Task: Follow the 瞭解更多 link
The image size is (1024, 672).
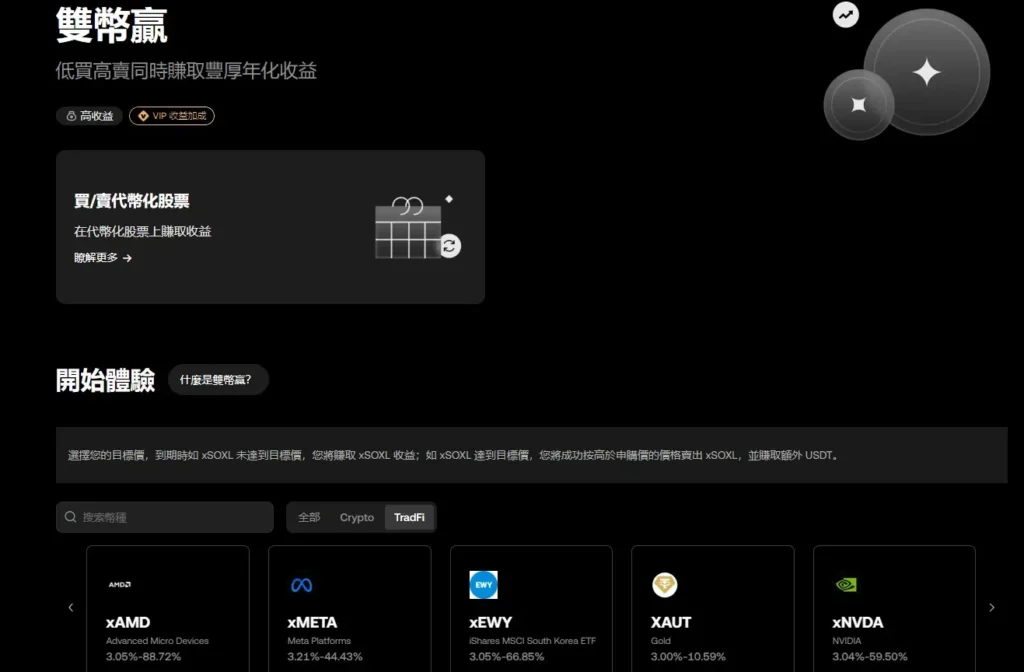Action: coord(103,258)
